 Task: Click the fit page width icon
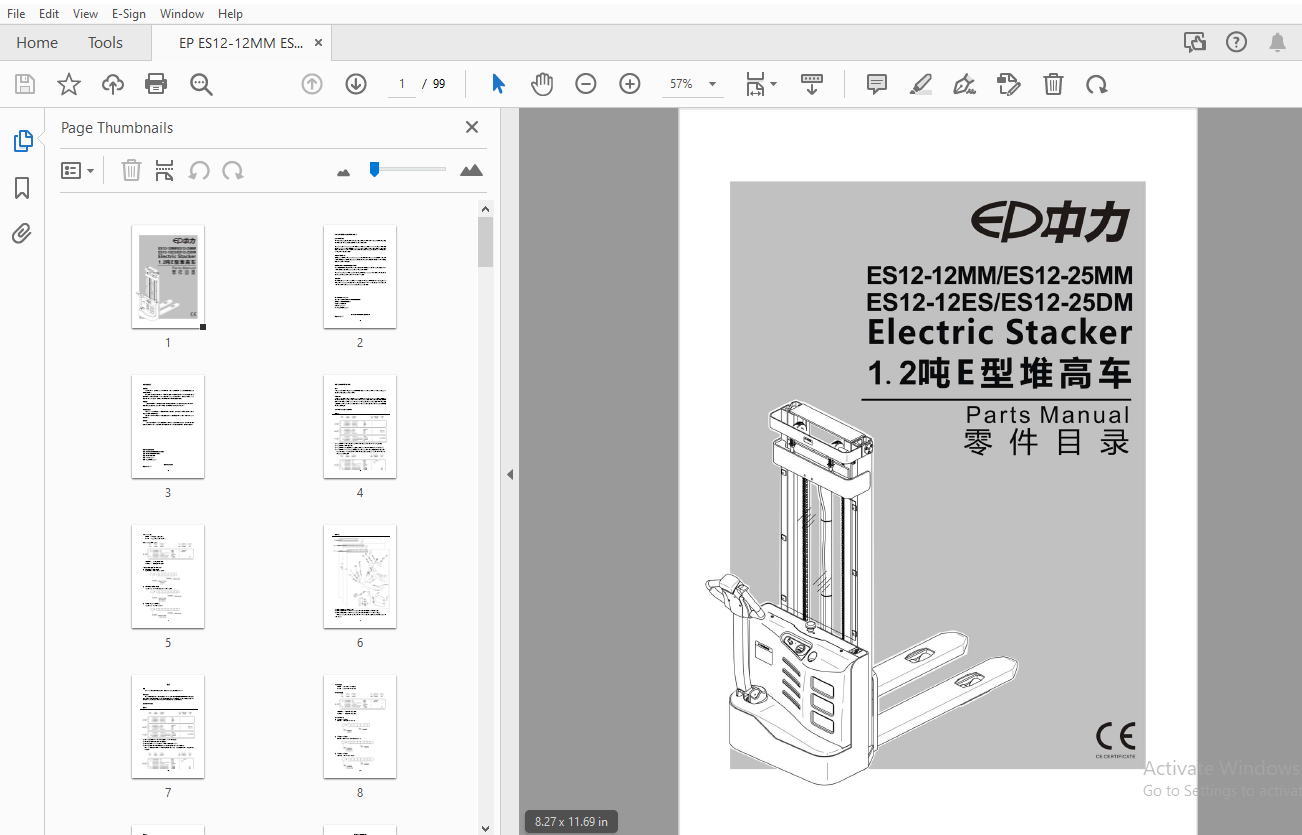[x=755, y=84]
